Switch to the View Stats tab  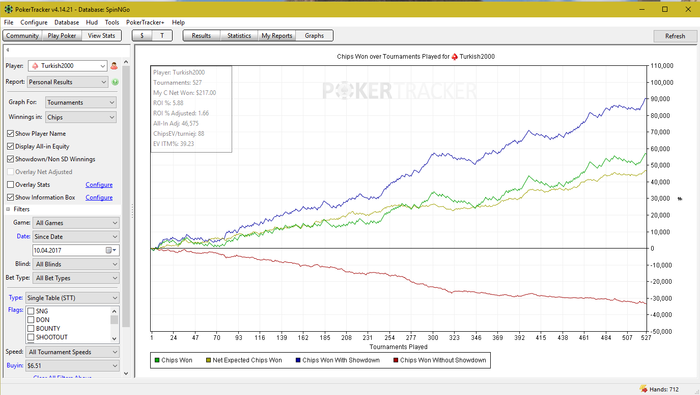pos(101,36)
